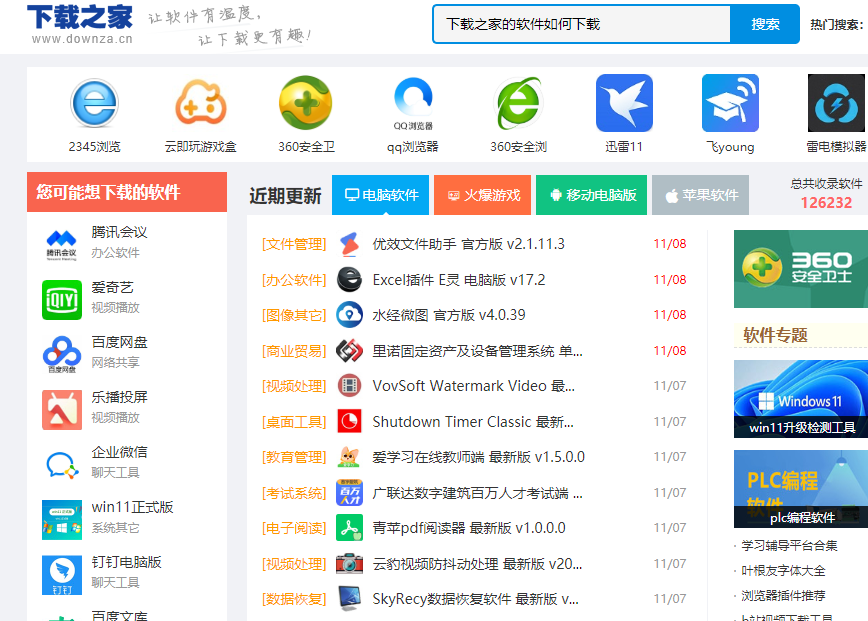Click the 腾讯会议 icon in sidebar
Image resolution: width=868 pixels, height=621 pixels.
pos(62,243)
